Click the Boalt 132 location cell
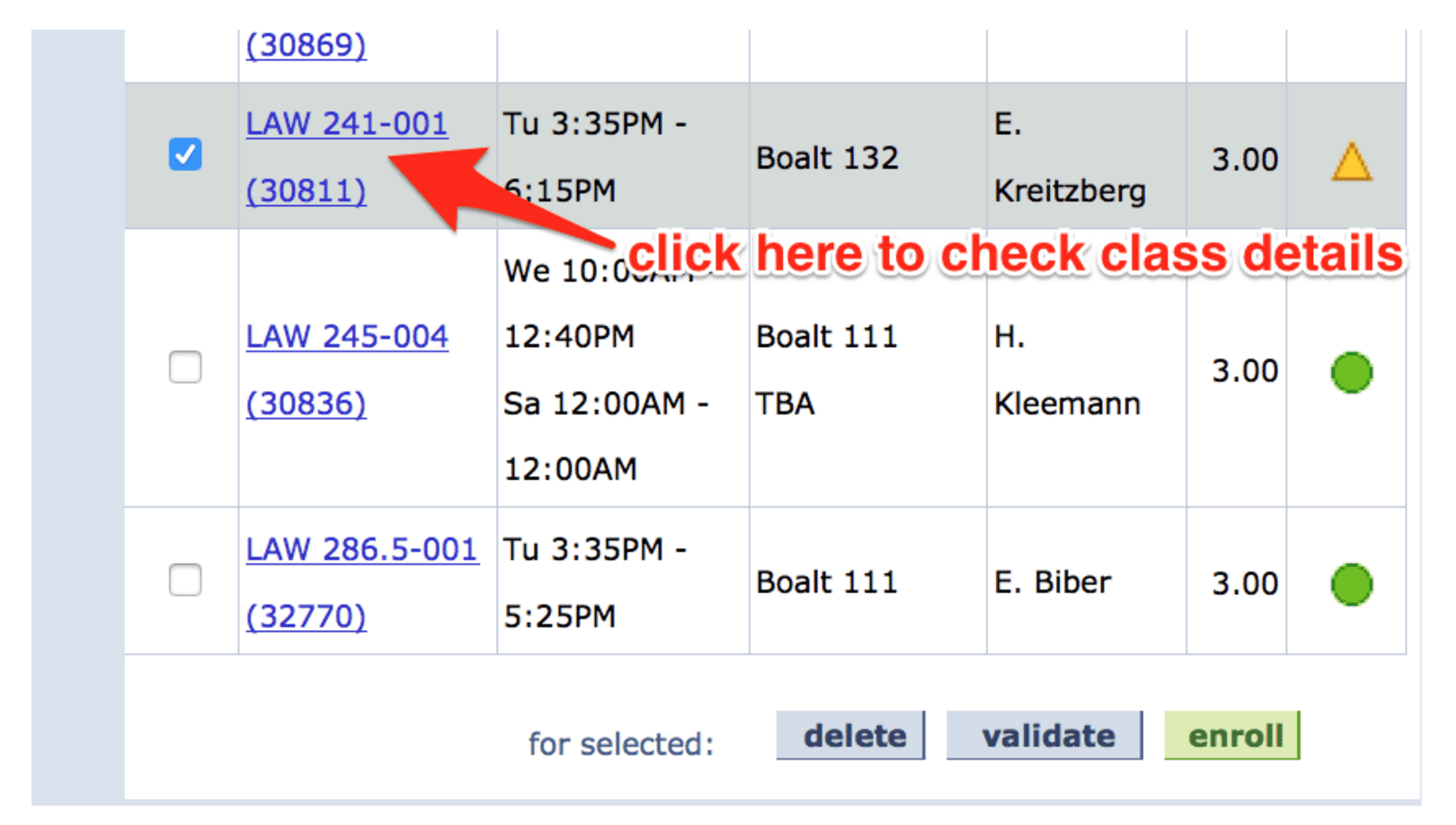 827,158
